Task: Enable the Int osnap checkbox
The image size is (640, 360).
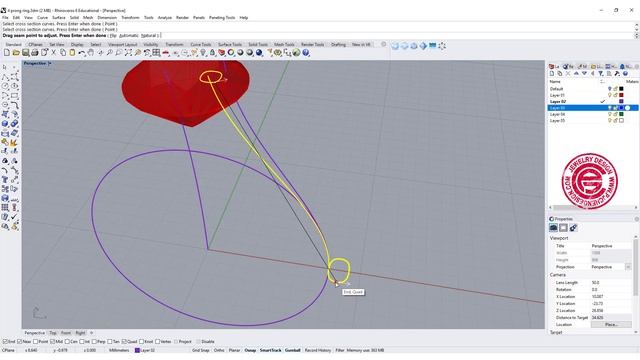Action: pos(82,342)
